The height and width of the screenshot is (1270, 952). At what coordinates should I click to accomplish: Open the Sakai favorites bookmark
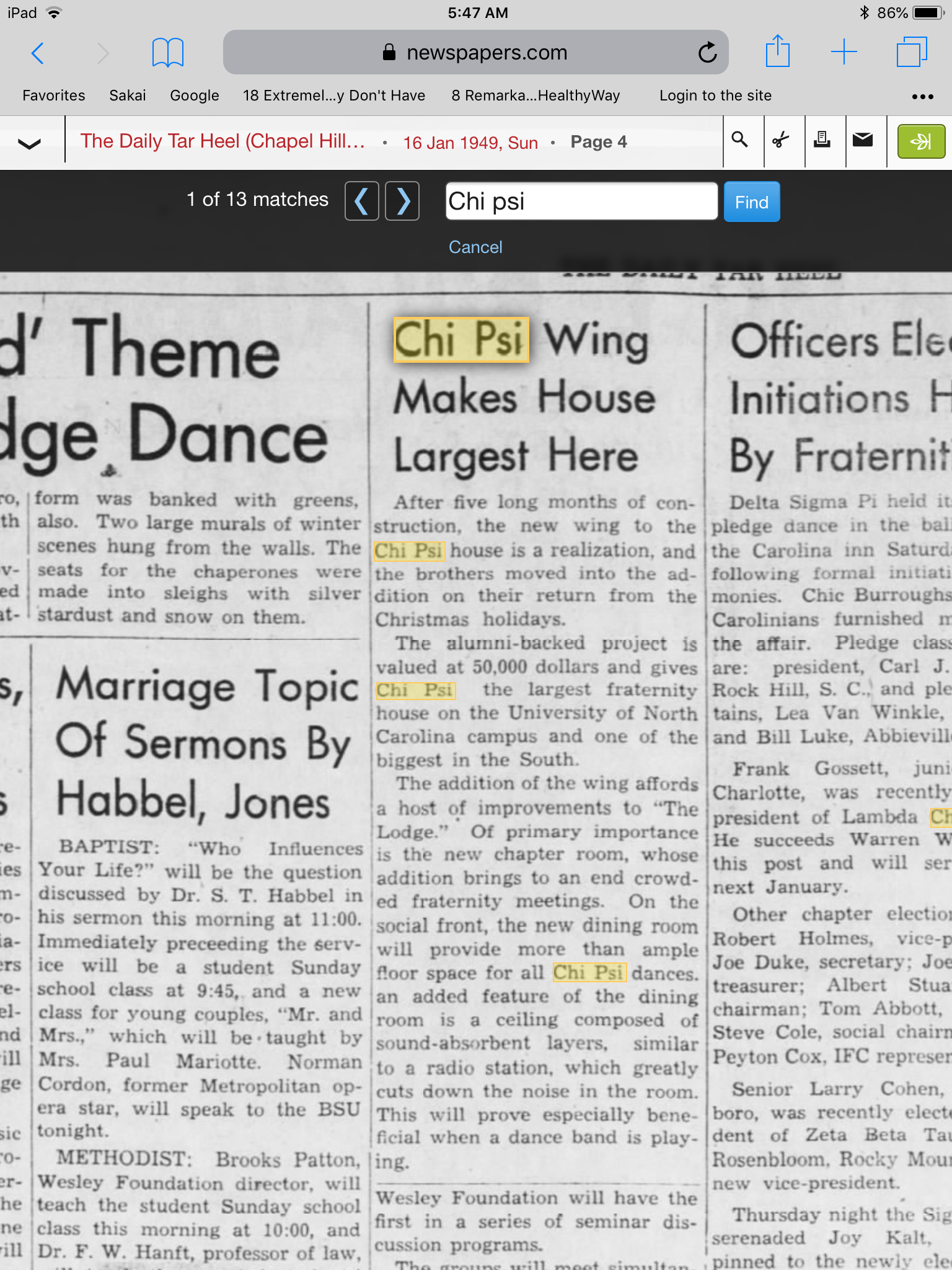click(x=127, y=95)
